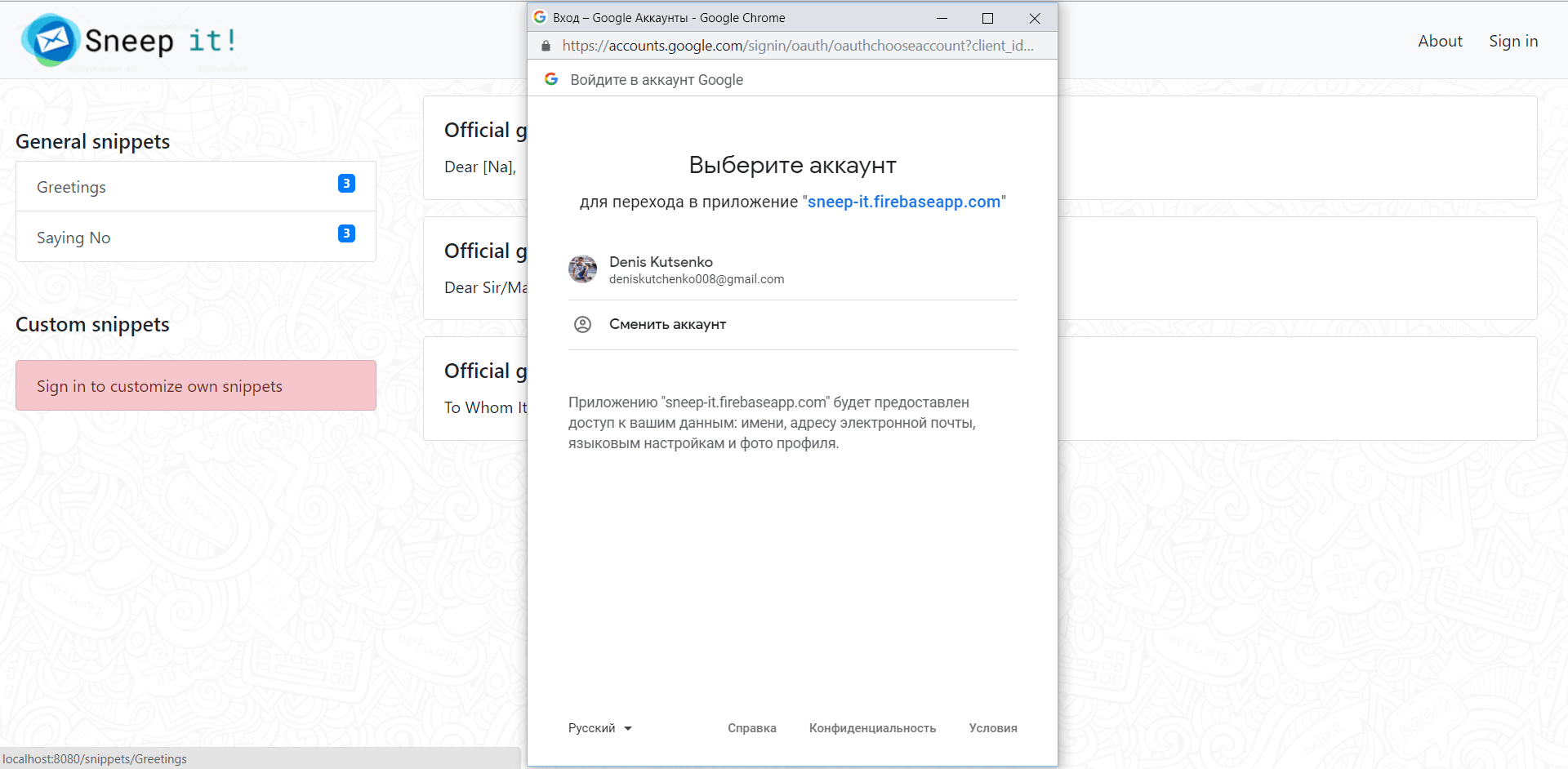
Task: Open the Русский language dropdown
Action: point(600,728)
